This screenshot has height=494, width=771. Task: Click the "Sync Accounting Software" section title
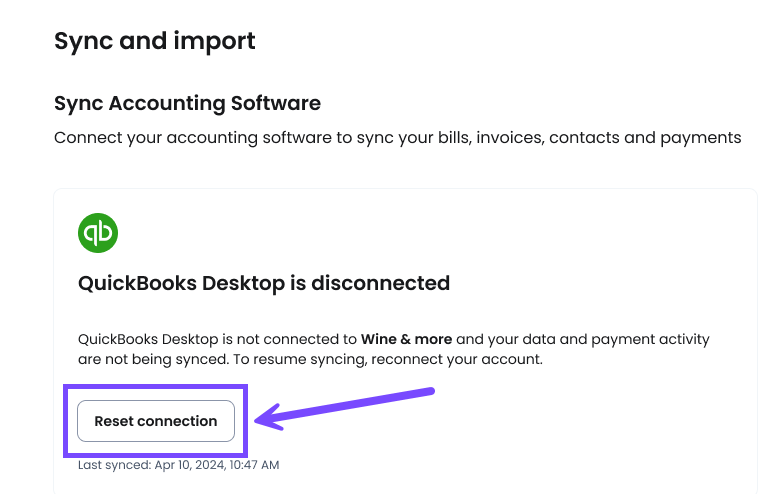[x=187, y=103]
